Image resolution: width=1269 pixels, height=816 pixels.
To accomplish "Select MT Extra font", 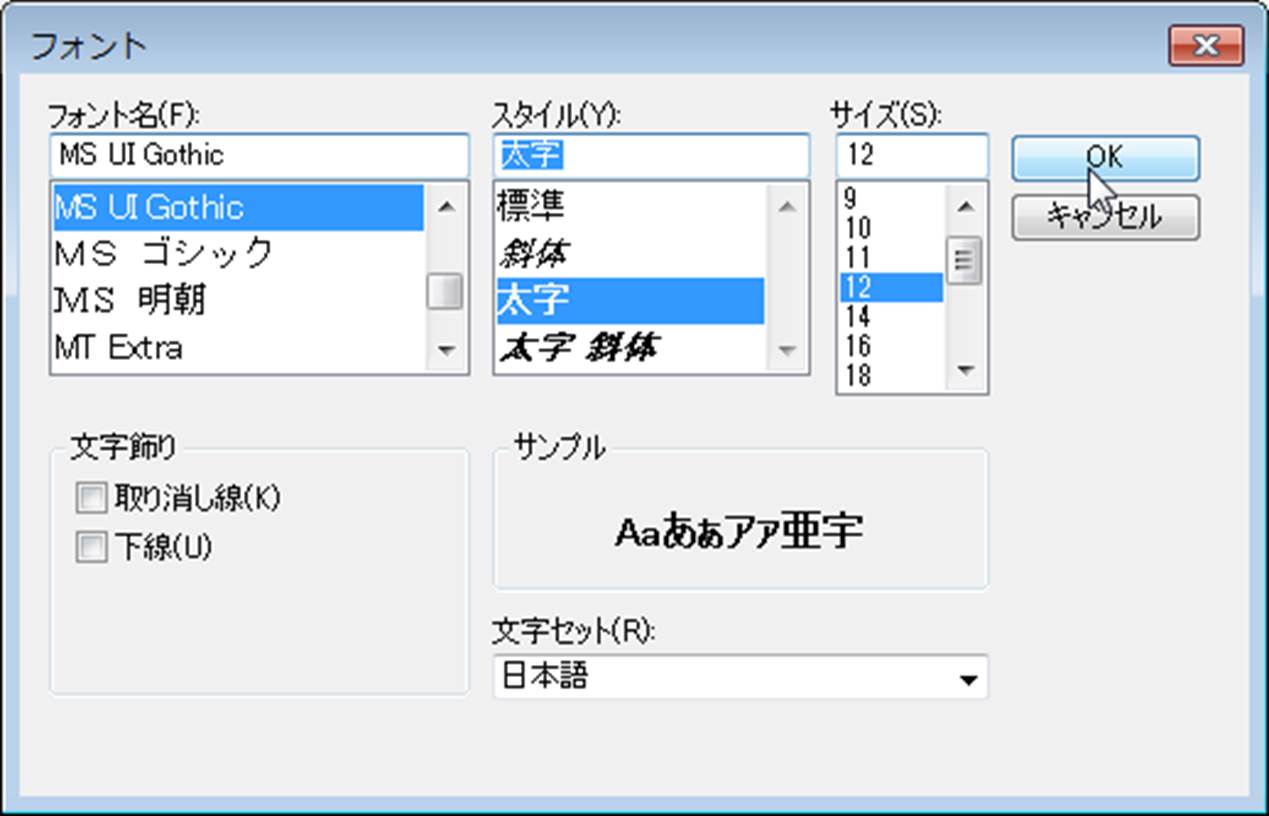I will point(119,348).
